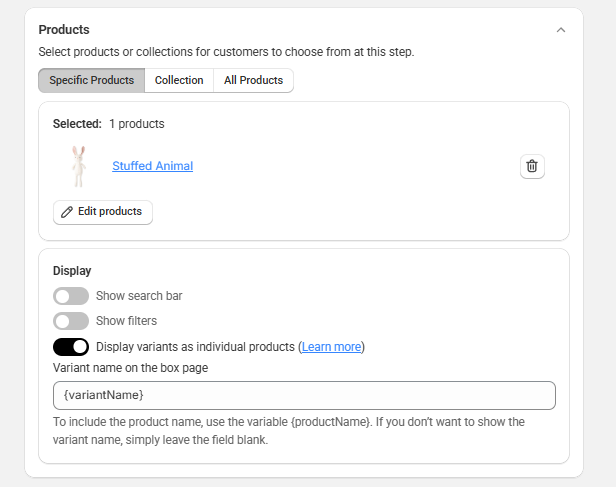
Task: Click the Display section heading
Action: 72,271
